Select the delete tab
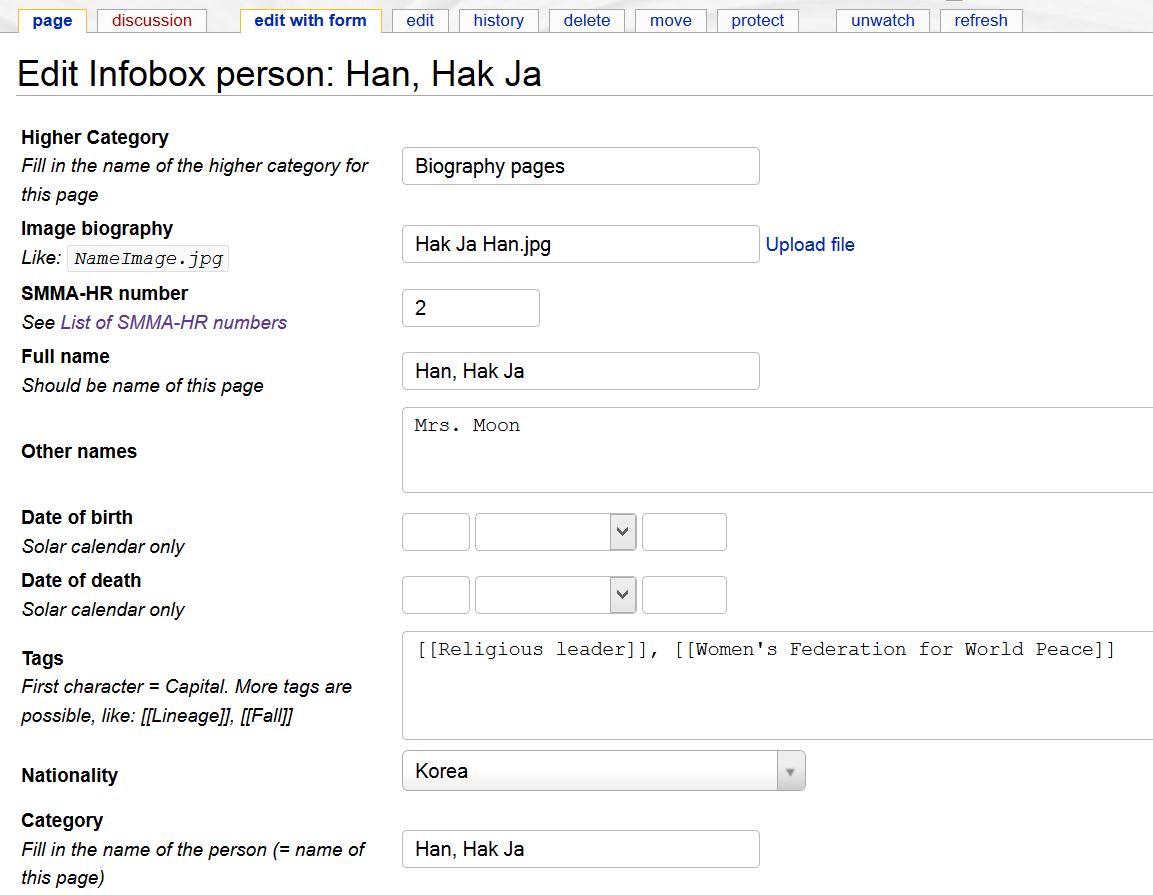1153x895 pixels. click(586, 20)
